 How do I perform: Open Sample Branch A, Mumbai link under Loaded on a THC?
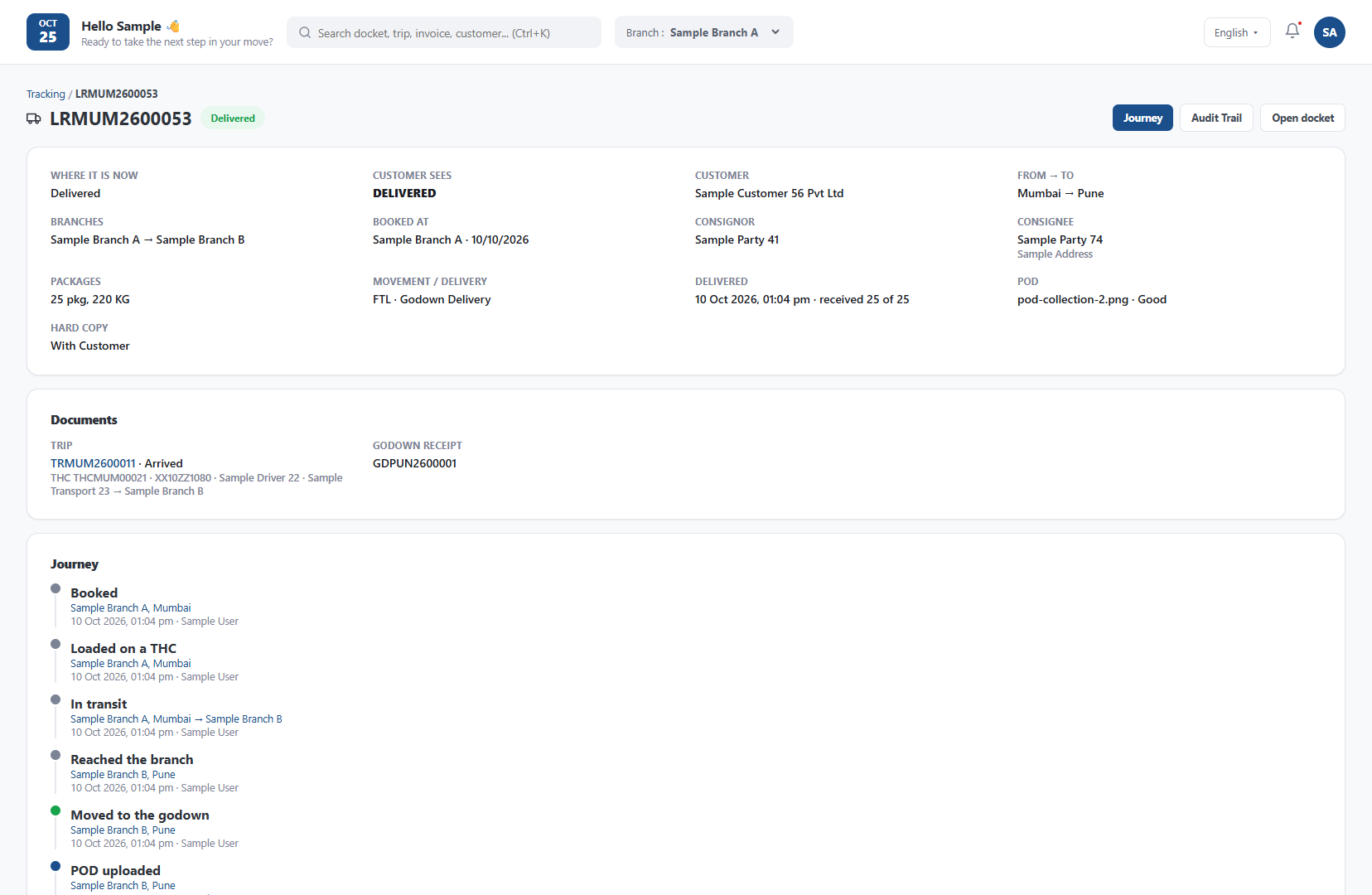[x=131, y=663]
